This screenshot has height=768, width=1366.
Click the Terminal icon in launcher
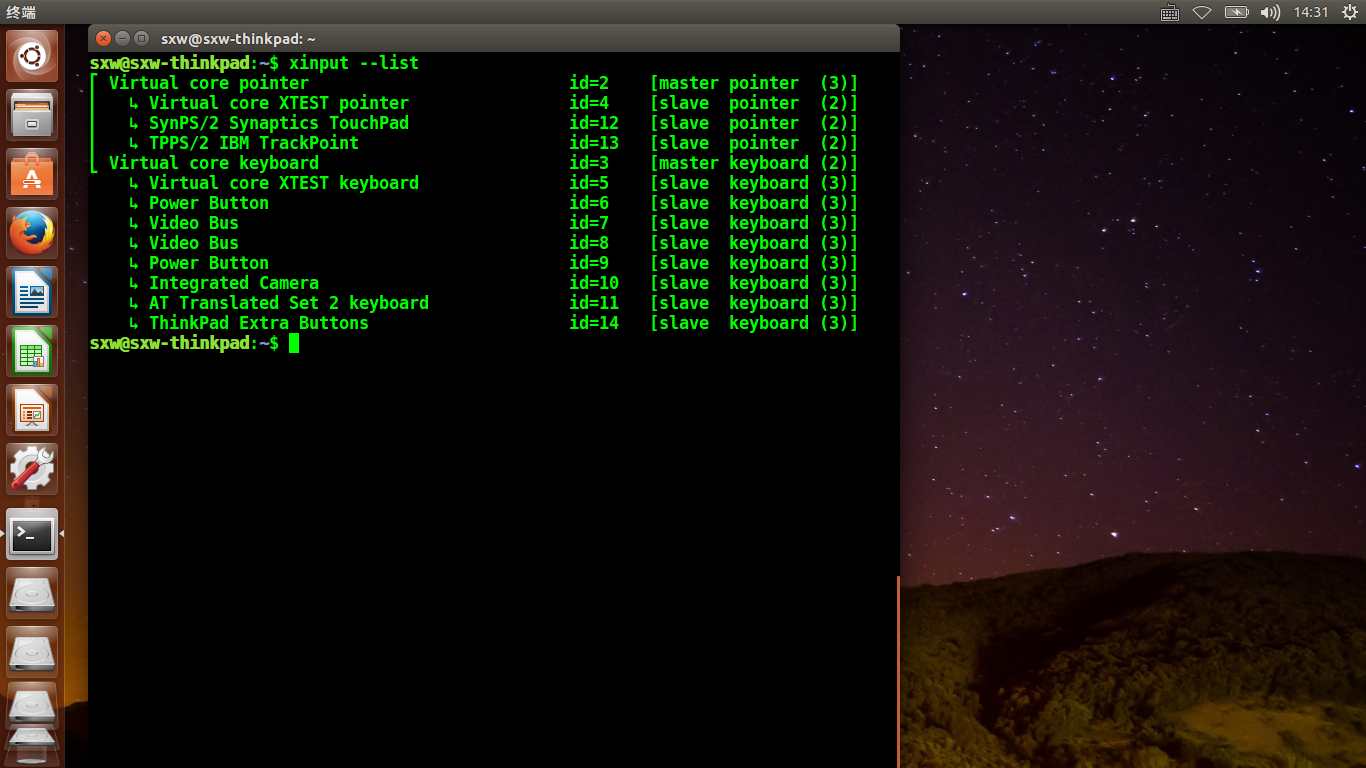tap(32, 534)
